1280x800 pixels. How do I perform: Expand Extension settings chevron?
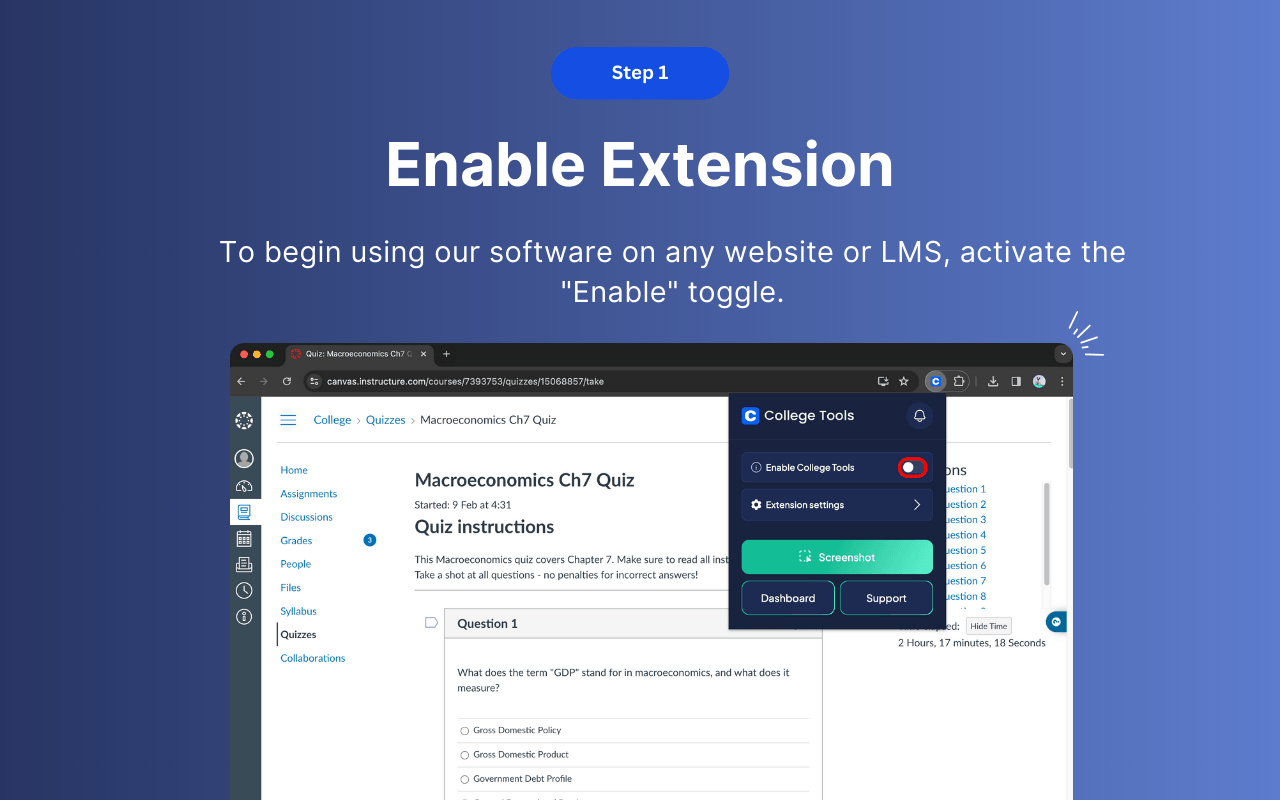tap(916, 505)
